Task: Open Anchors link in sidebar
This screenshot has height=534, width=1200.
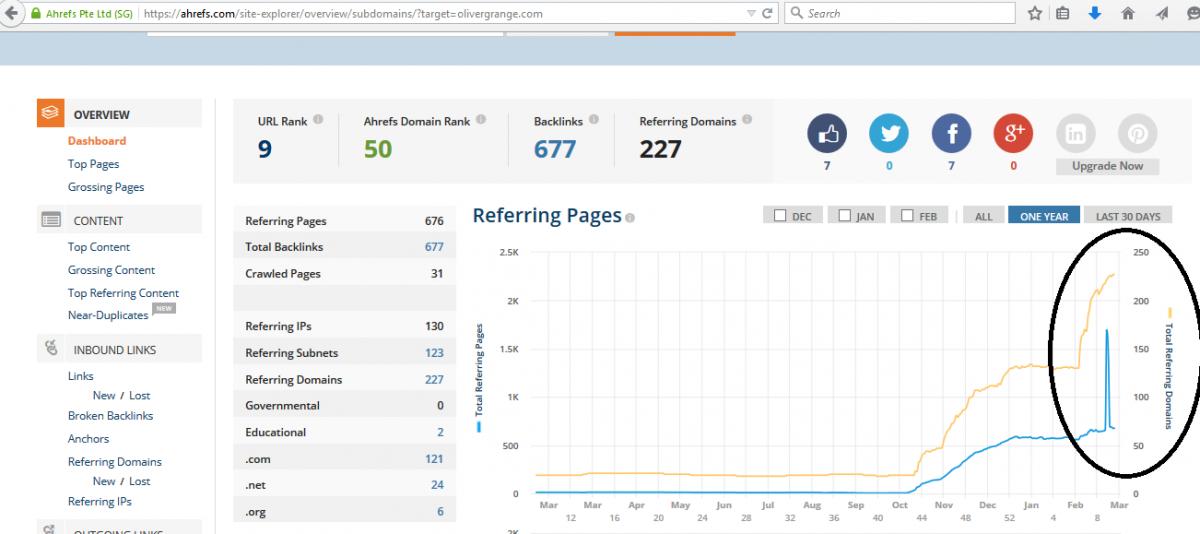Action: coord(88,439)
